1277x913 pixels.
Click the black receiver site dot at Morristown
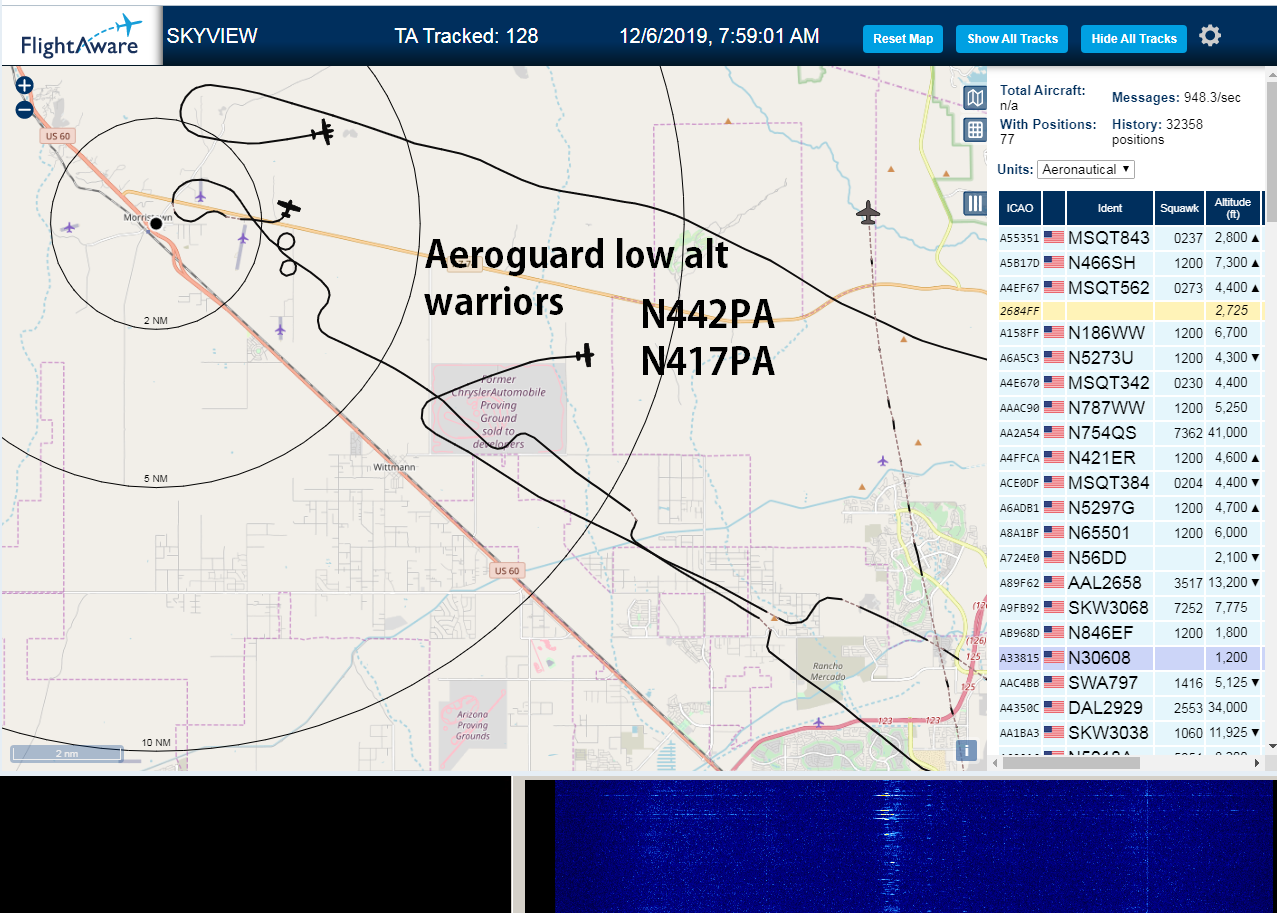coord(156,224)
